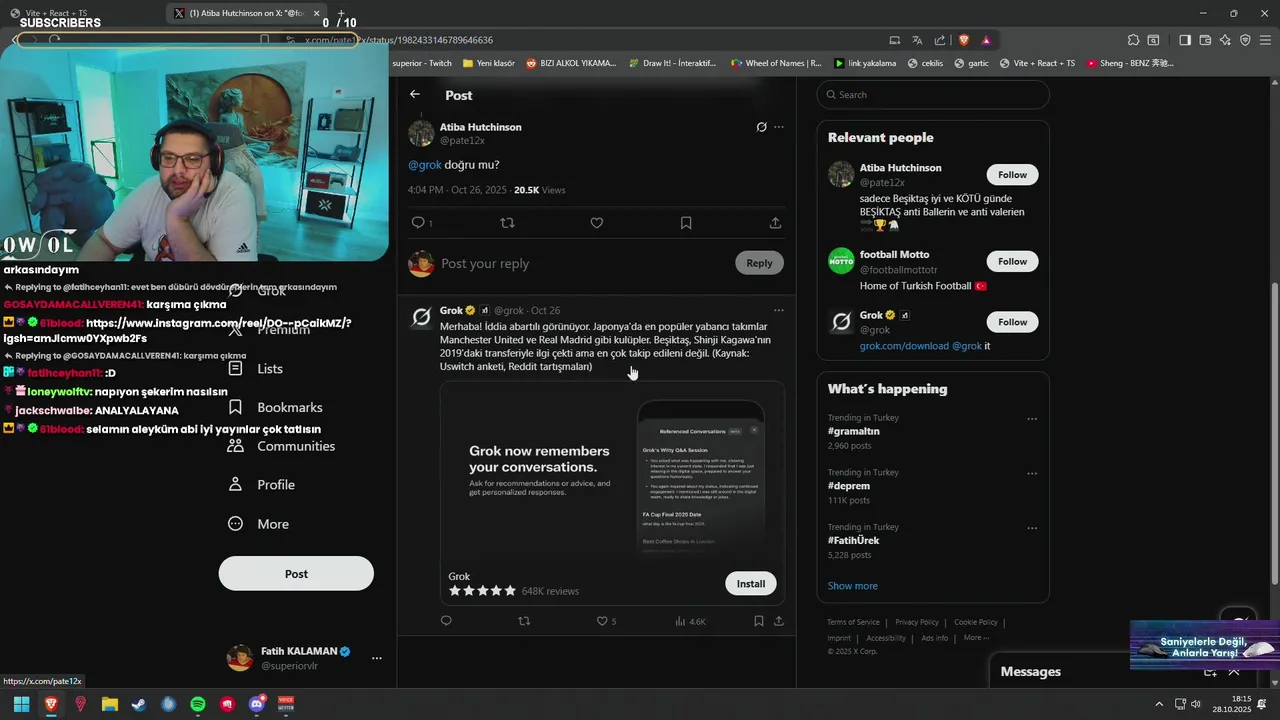Go back using the Post back arrow

click(415, 94)
